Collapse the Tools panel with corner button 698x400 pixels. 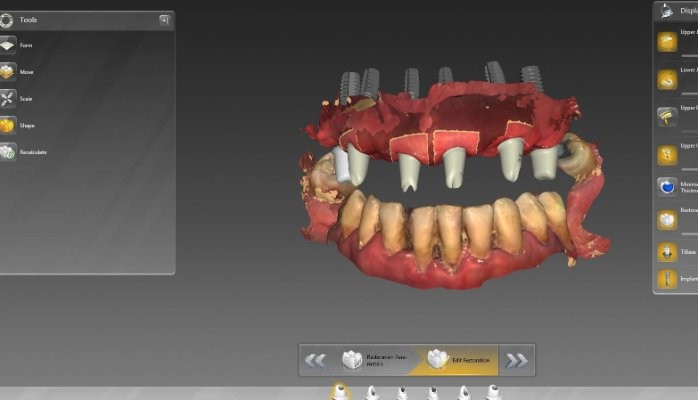pos(164,19)
